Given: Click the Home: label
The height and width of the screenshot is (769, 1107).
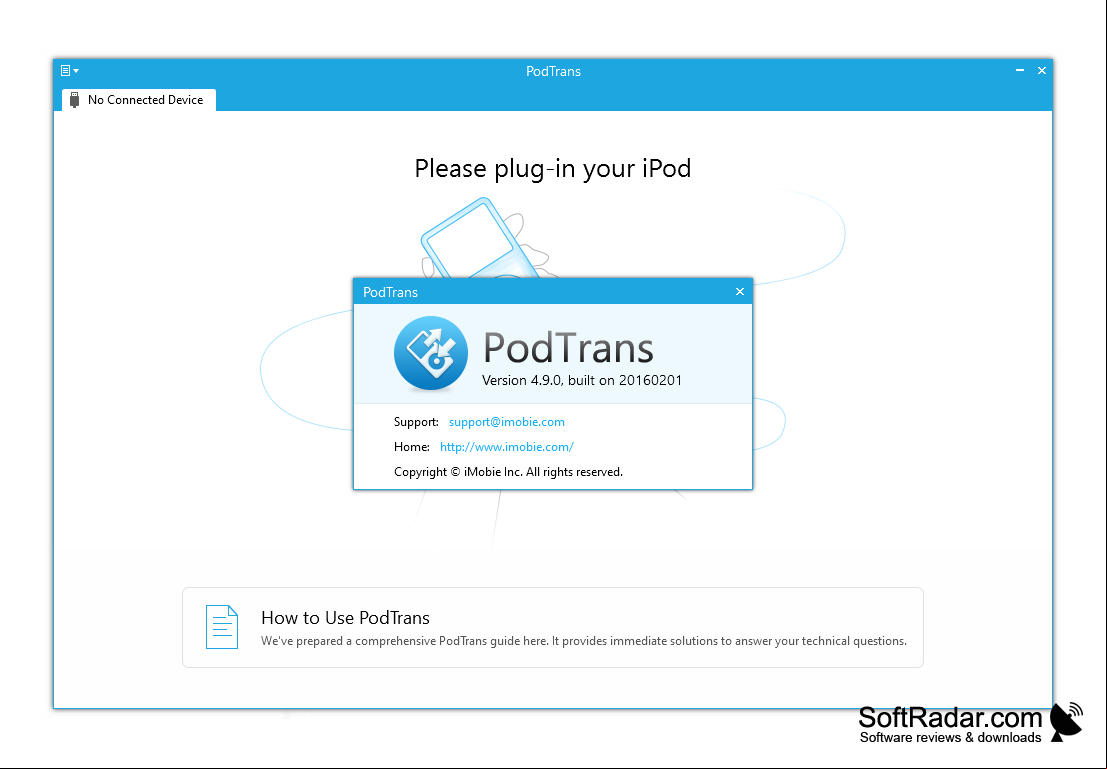Looking at the screenshot, I should pyautogui.click(x=412, y=446).
